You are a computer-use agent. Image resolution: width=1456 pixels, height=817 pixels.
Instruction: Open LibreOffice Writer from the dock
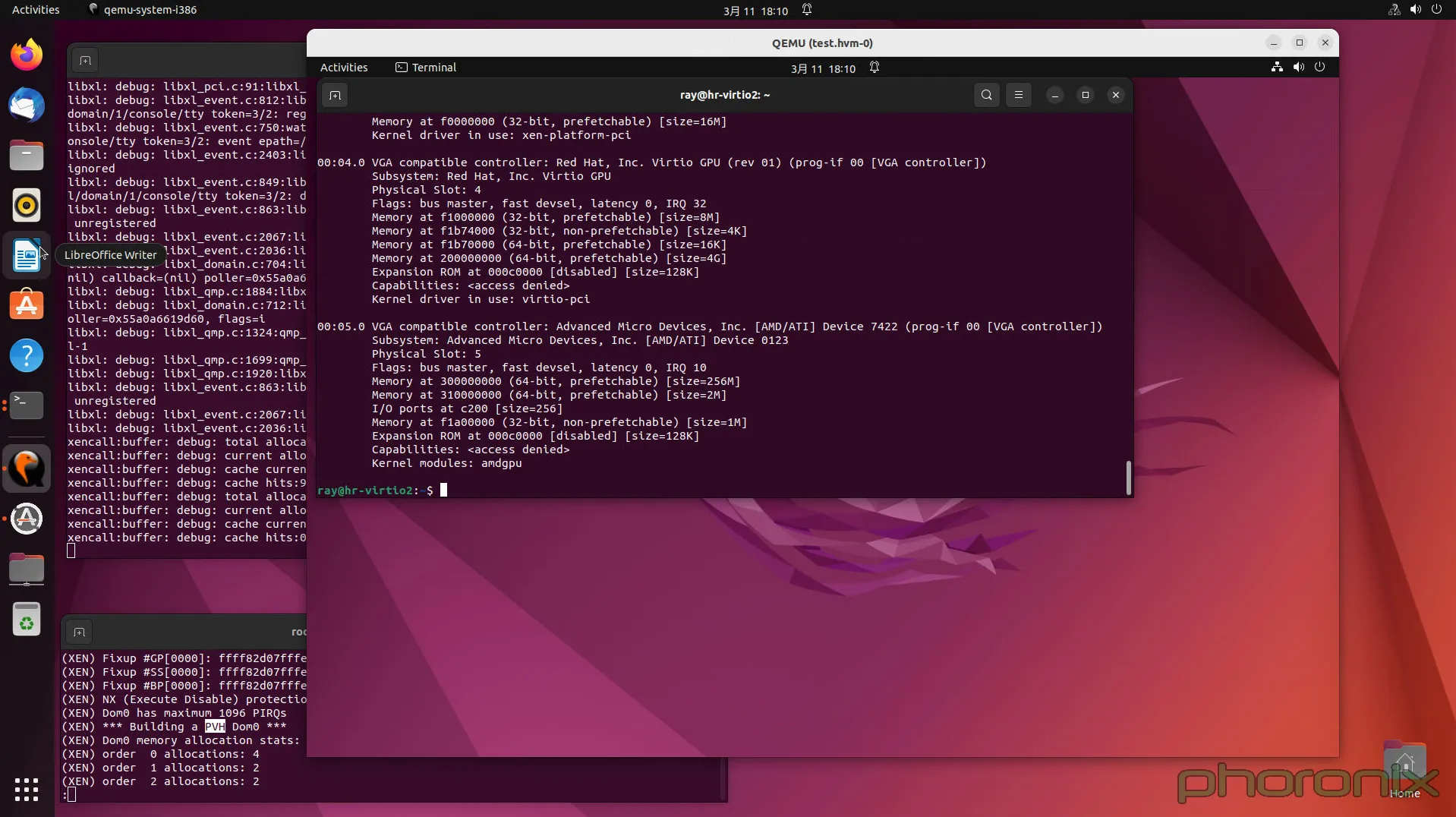coord(27,255)
